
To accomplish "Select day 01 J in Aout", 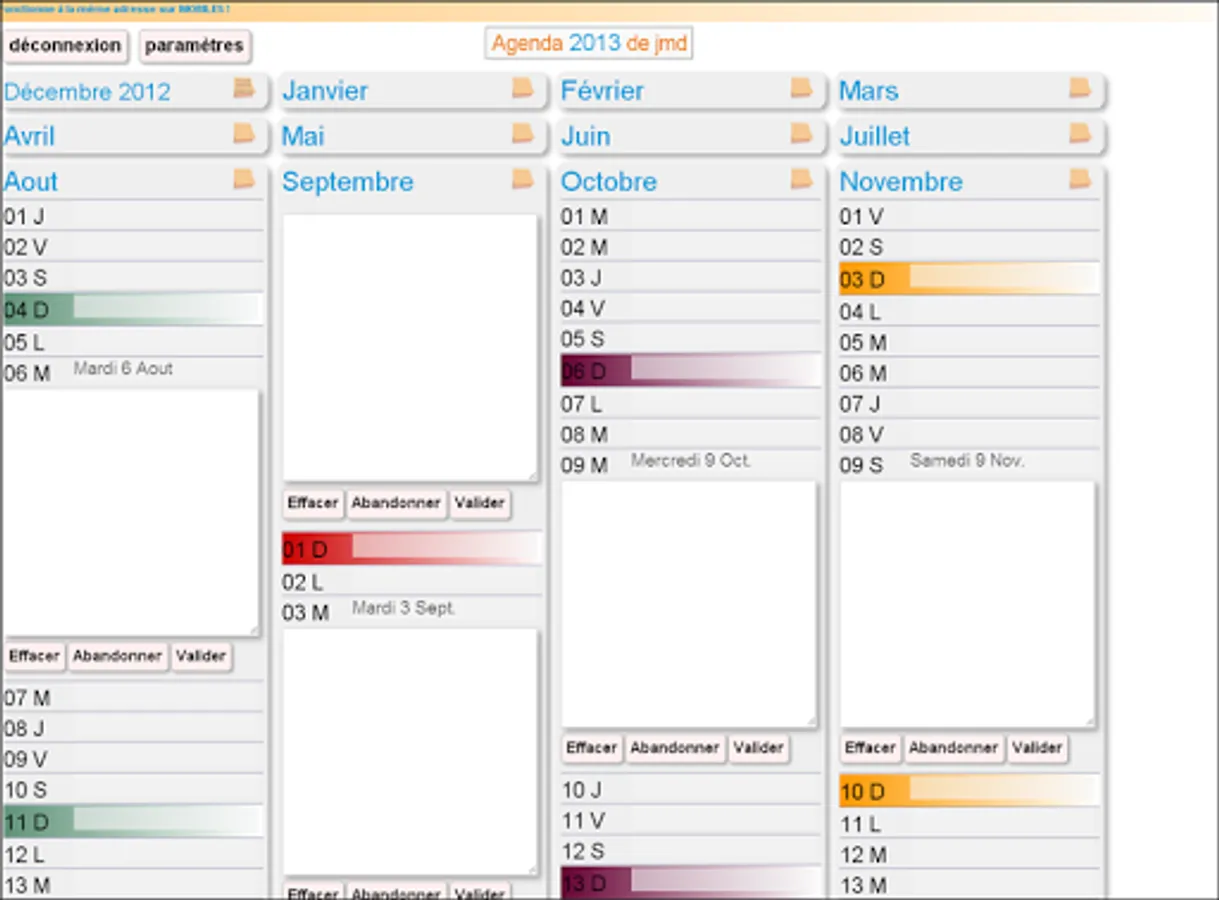I will coord(133,216).
